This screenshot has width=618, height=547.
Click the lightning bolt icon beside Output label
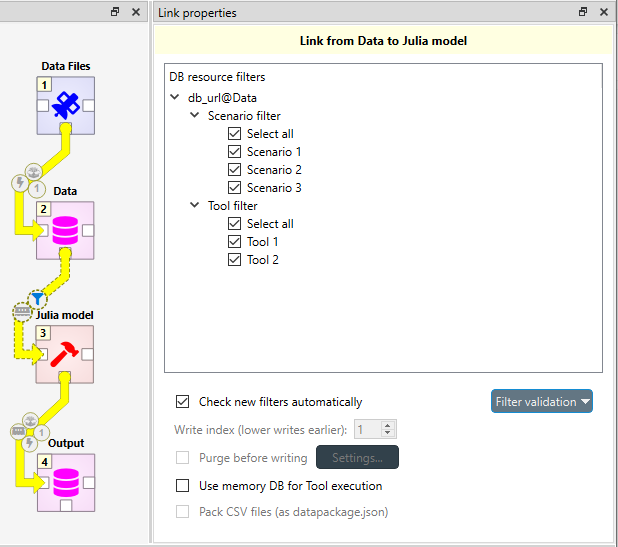pyautogui.click(x=30, y=443)
